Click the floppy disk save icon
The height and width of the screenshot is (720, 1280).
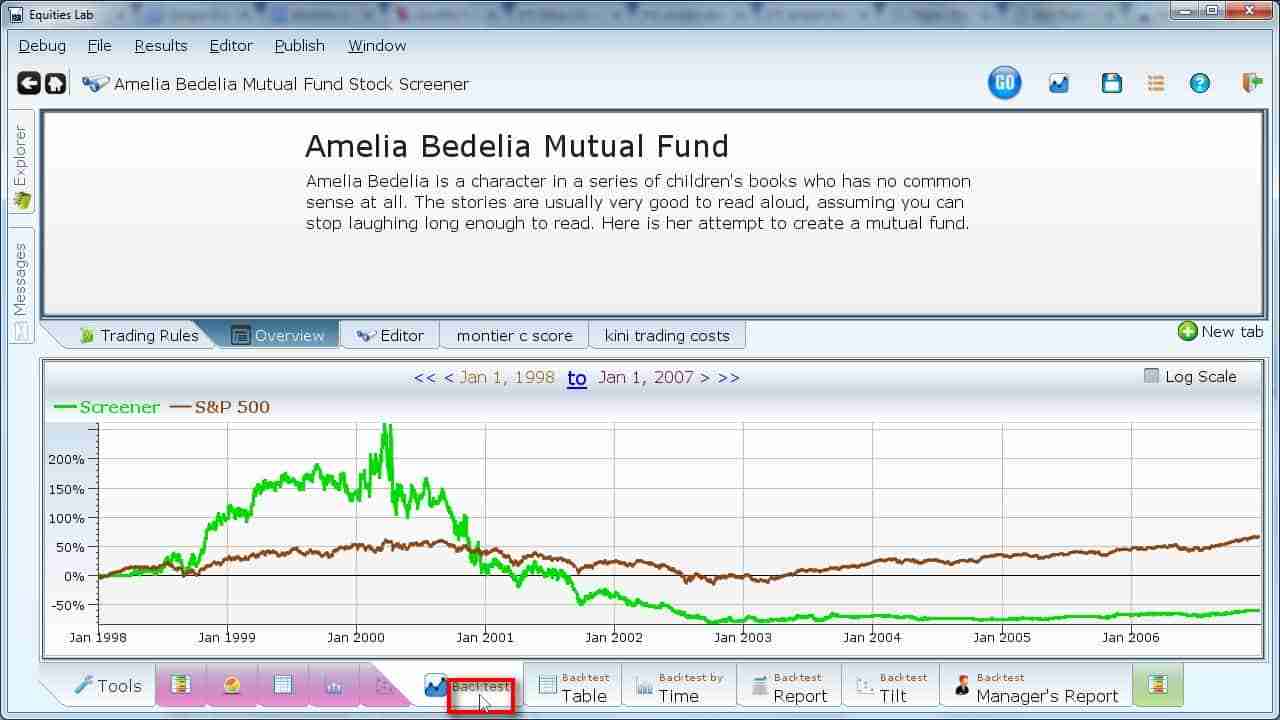tap(1111, 84)
